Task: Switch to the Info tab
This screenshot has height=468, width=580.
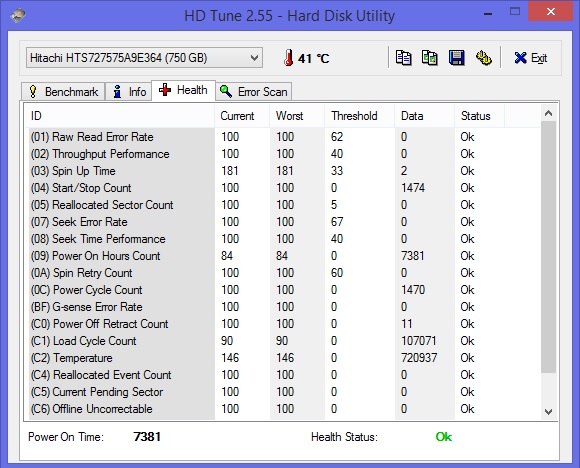Action: 129,91
